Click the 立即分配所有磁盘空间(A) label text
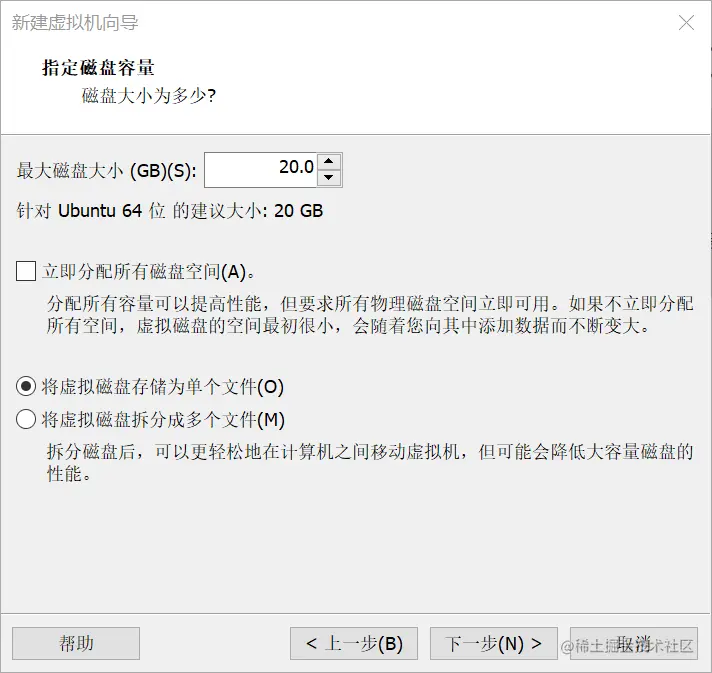 point(148,272)
